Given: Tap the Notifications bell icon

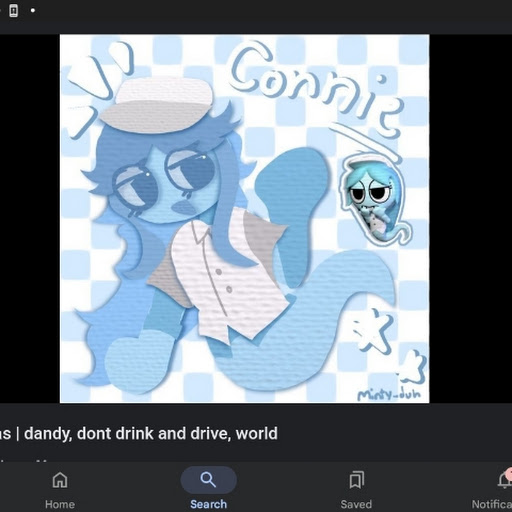Looking at the screenshot, I should [x=505, y=480].
